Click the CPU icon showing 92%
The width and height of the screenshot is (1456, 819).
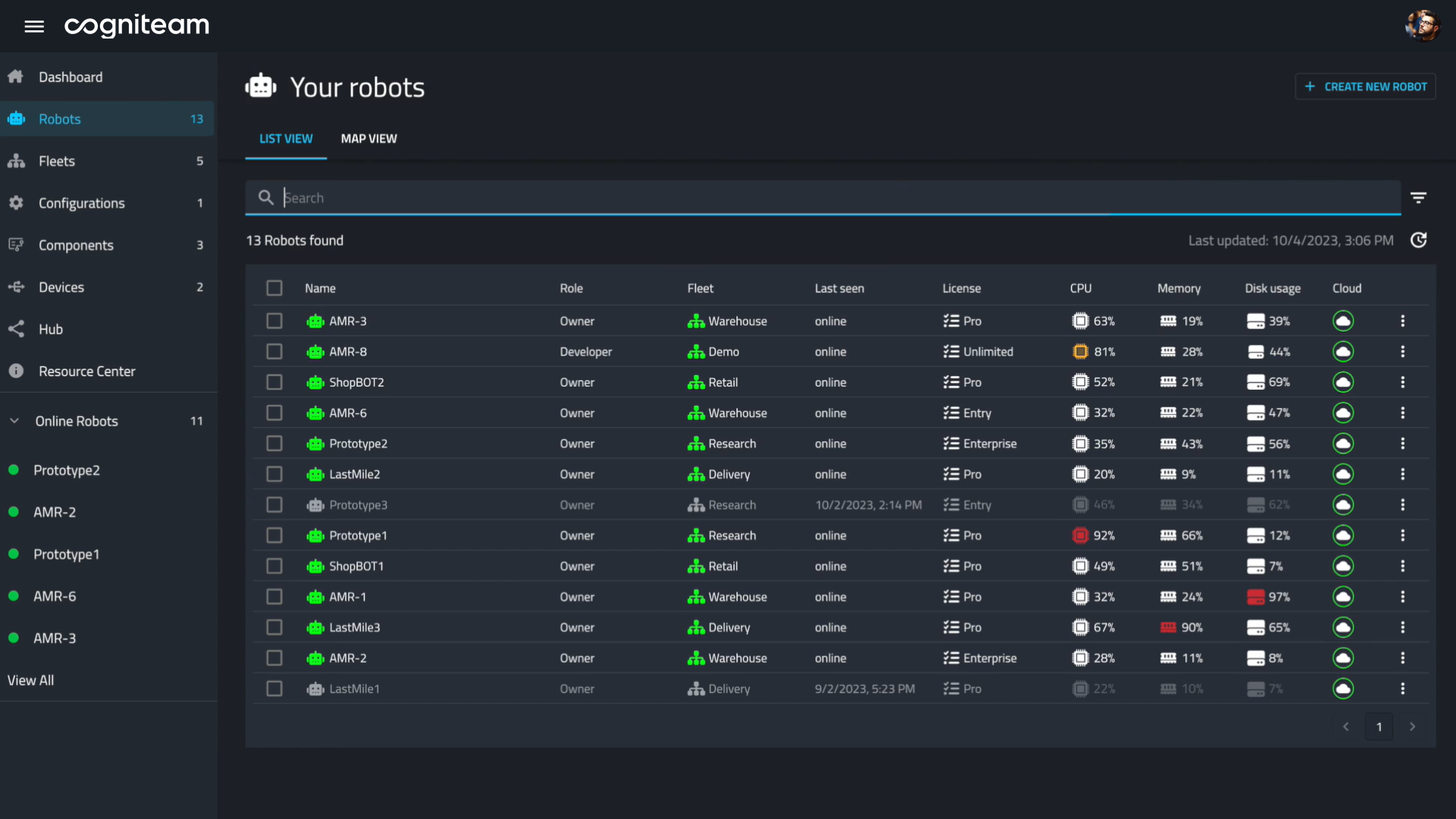click(x=1080, y=535)
